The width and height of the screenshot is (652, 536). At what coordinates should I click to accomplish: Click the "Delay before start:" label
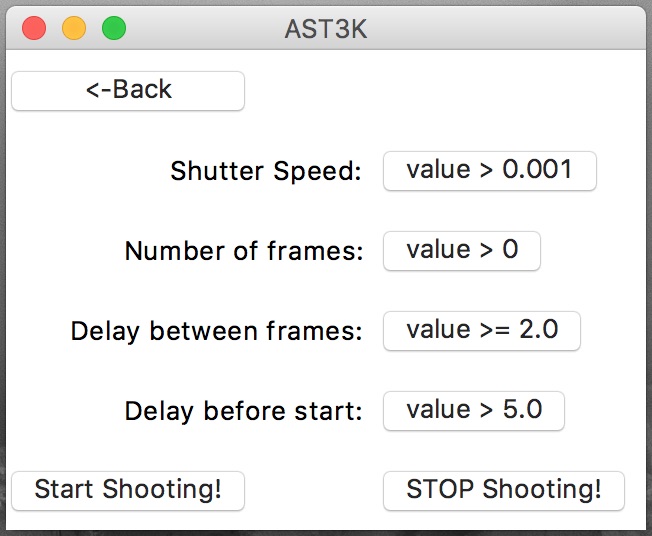click(244, 411)
